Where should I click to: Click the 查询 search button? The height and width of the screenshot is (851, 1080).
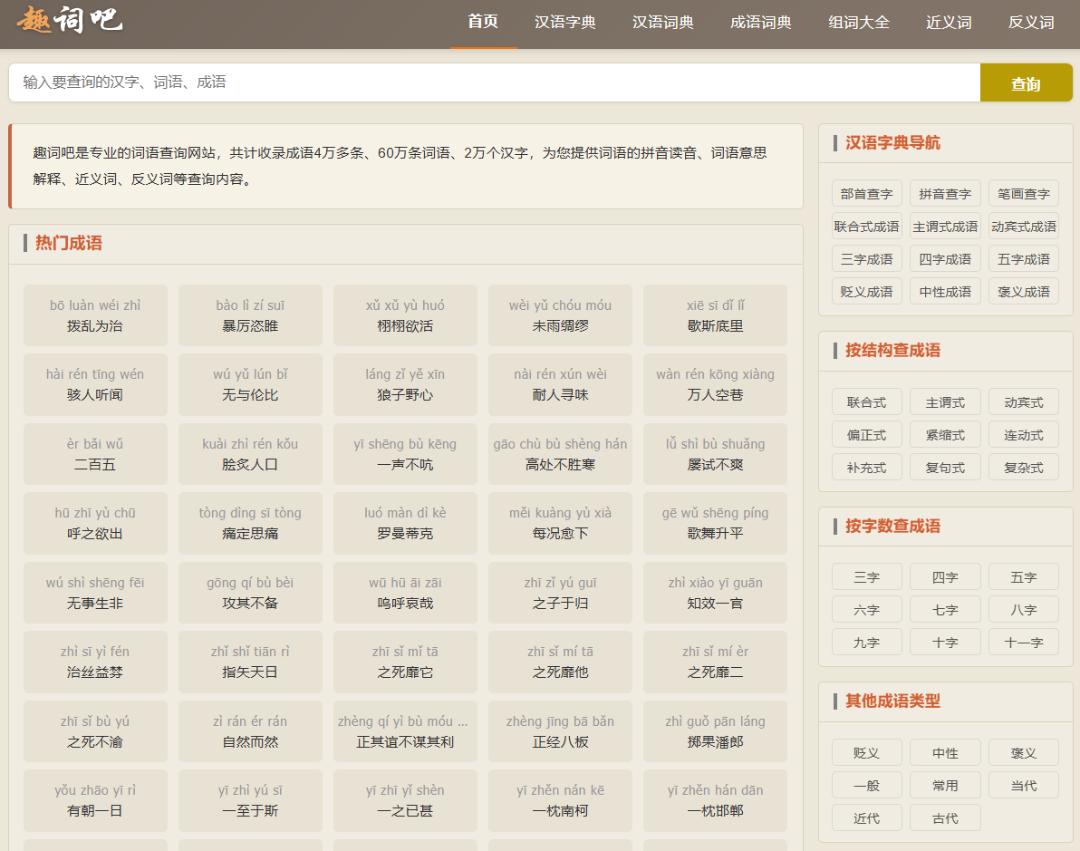(x=1026, y=83)
